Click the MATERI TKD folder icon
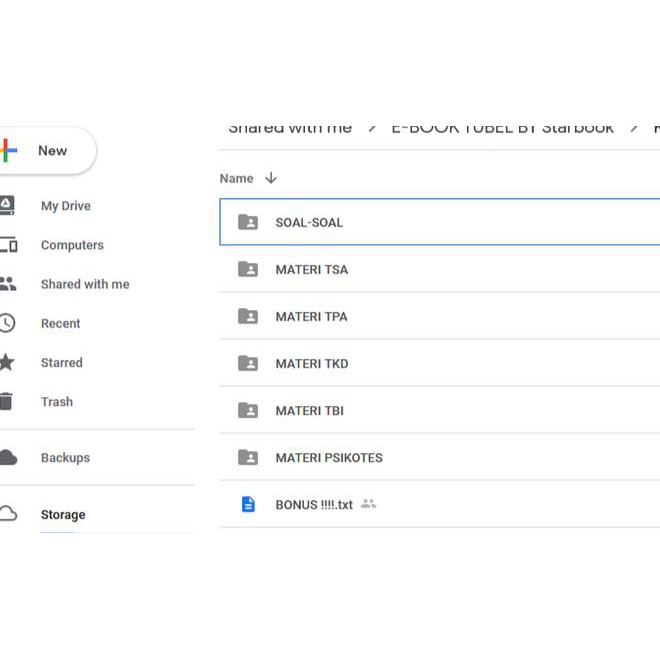This screenshot has height=660, width=660. tap(248, 363)
